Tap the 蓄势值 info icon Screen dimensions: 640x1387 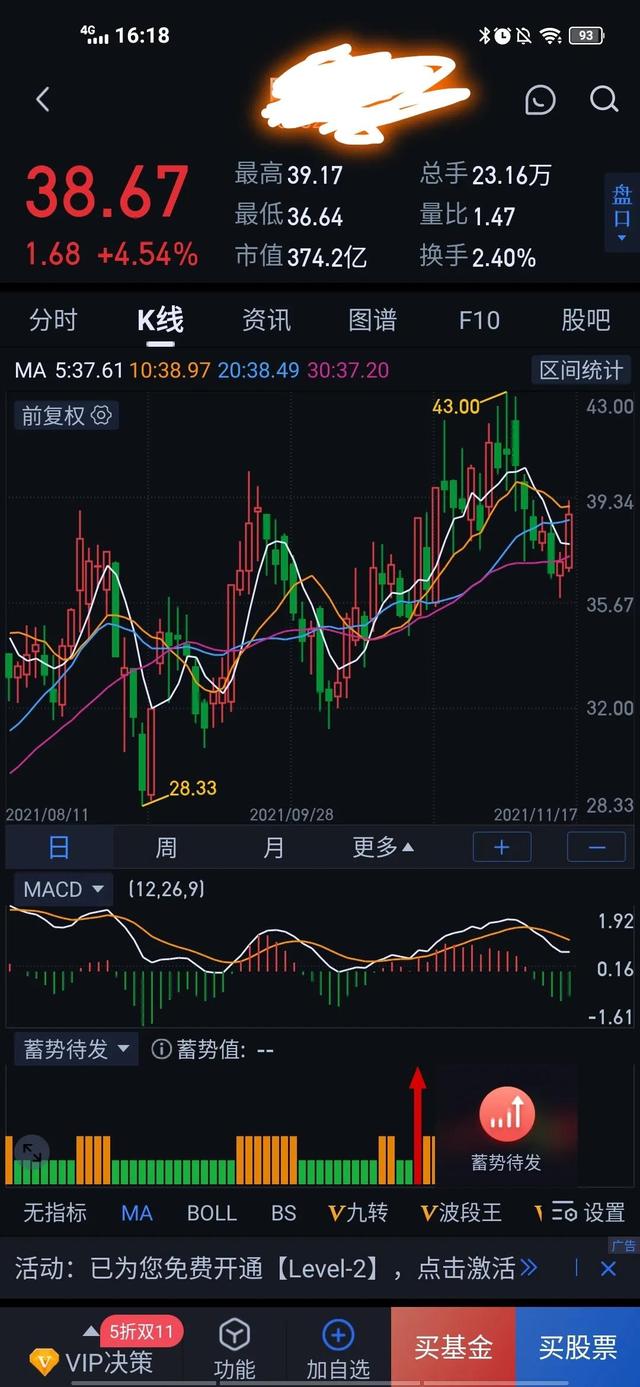pyautogui.click(x=161, y=1049)
